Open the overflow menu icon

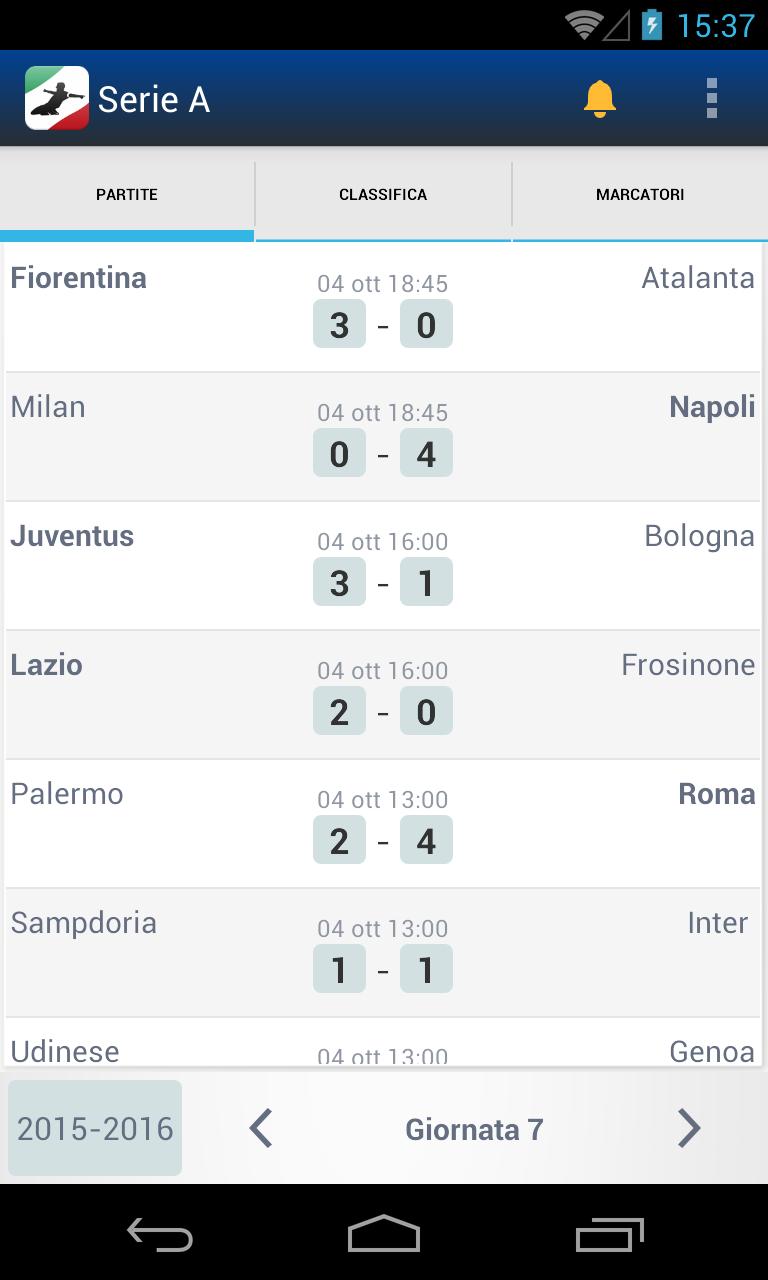(712, 98)
